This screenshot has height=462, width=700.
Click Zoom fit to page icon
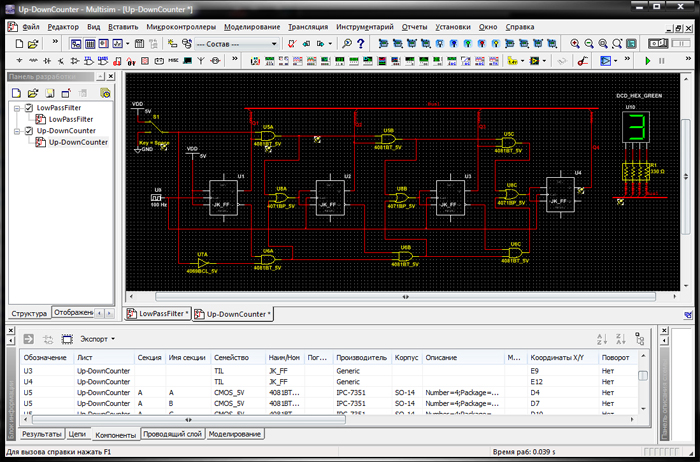tap(617, 44)
